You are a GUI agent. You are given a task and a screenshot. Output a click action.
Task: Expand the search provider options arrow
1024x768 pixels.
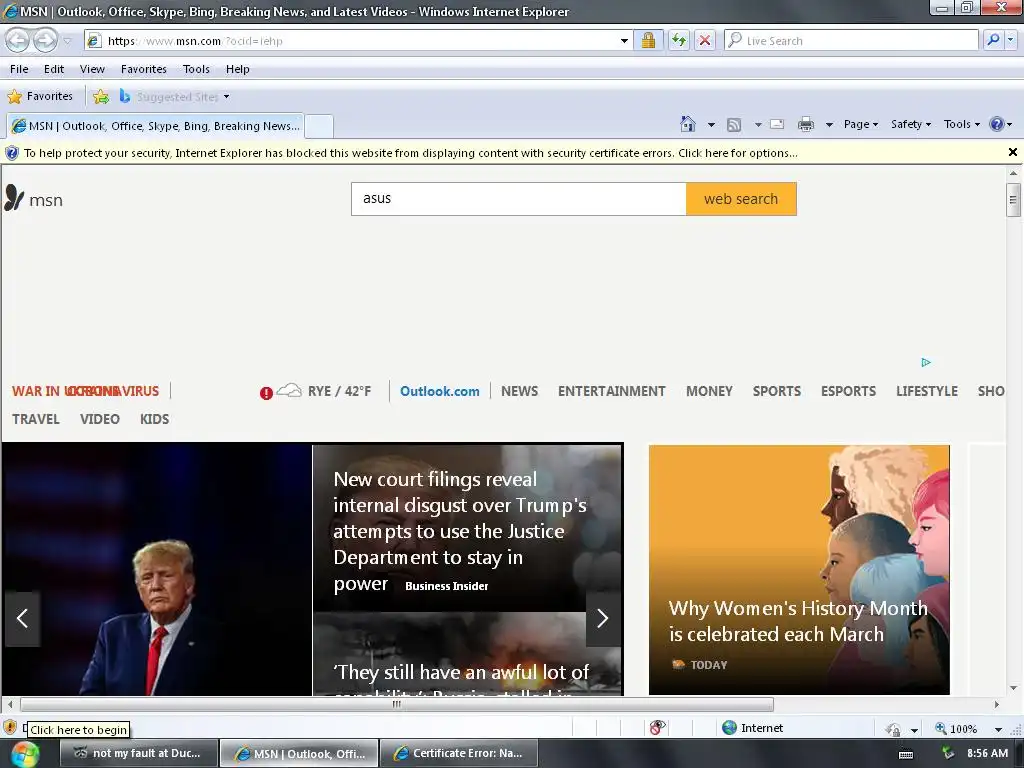[x=1010, y=40]
